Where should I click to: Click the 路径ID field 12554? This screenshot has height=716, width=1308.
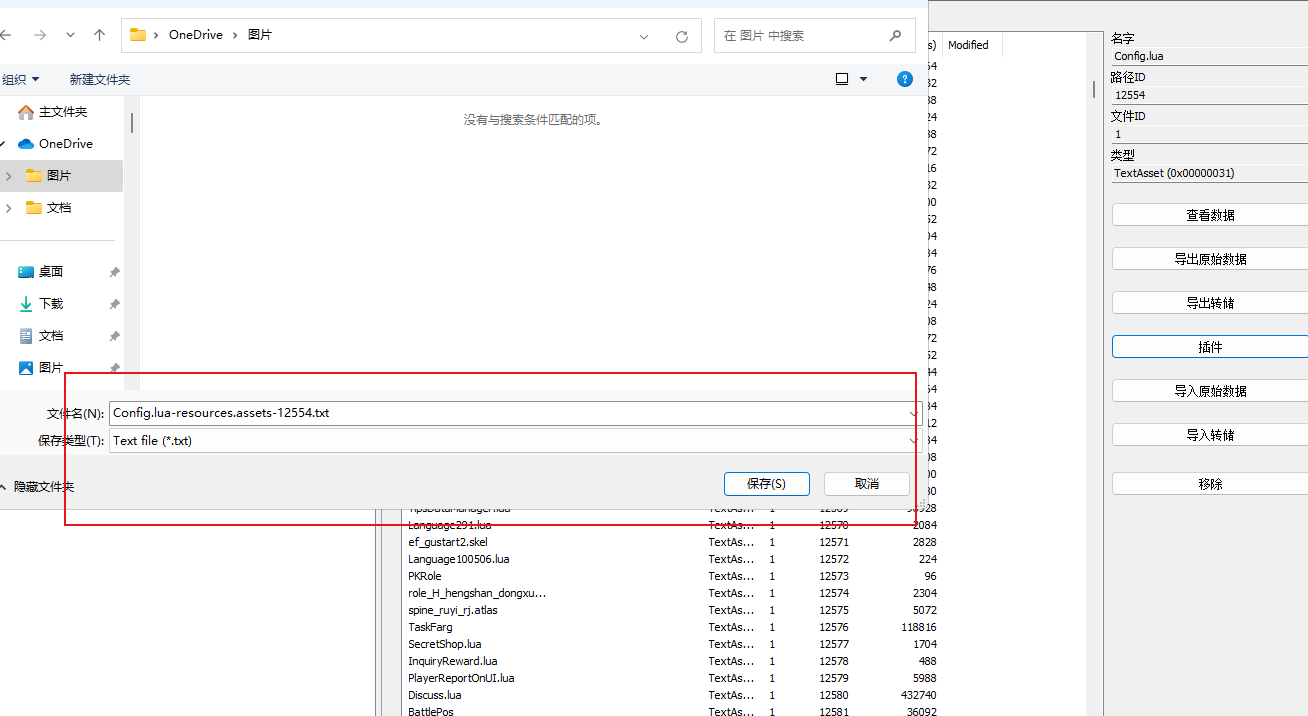tap(1209, 95)
